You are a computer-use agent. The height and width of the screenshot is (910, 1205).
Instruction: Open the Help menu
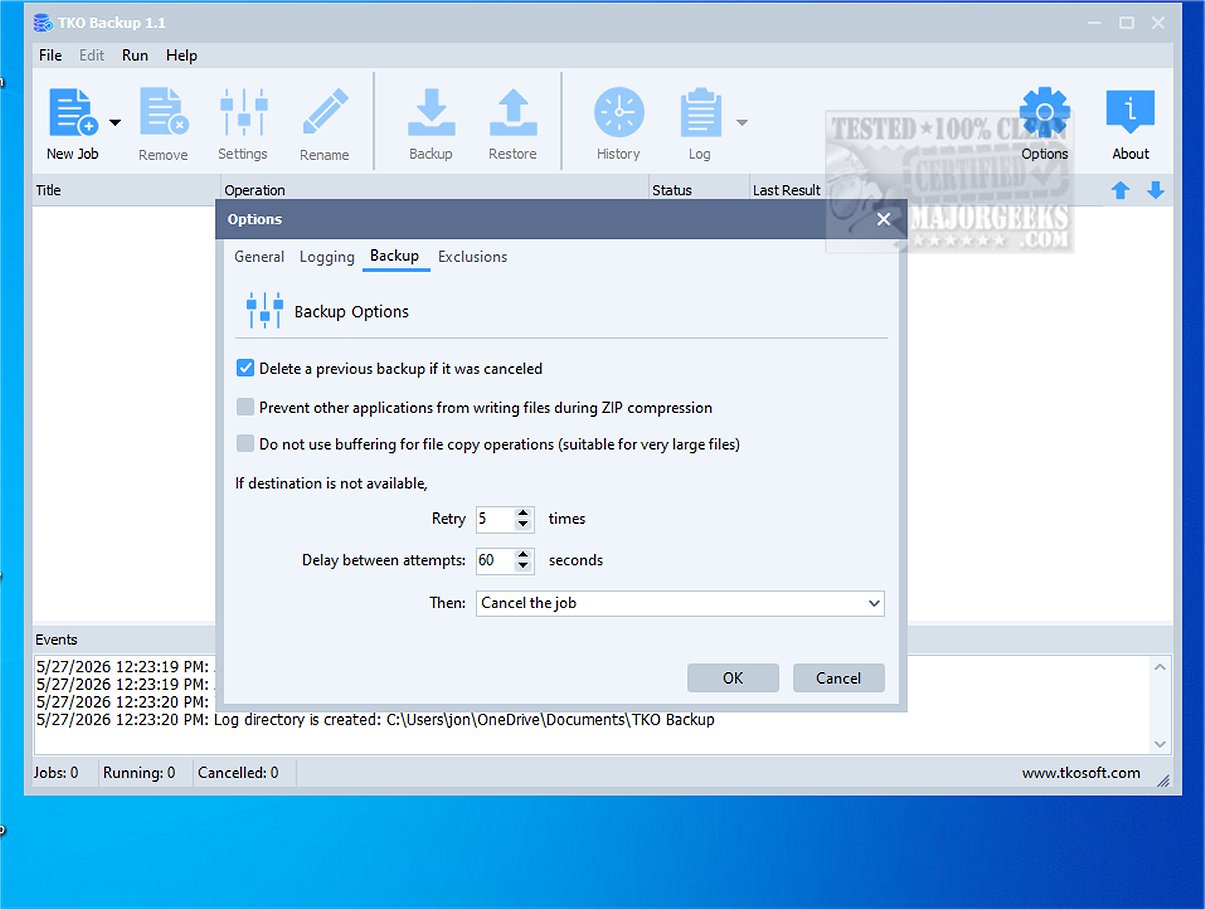pos(182,56)
